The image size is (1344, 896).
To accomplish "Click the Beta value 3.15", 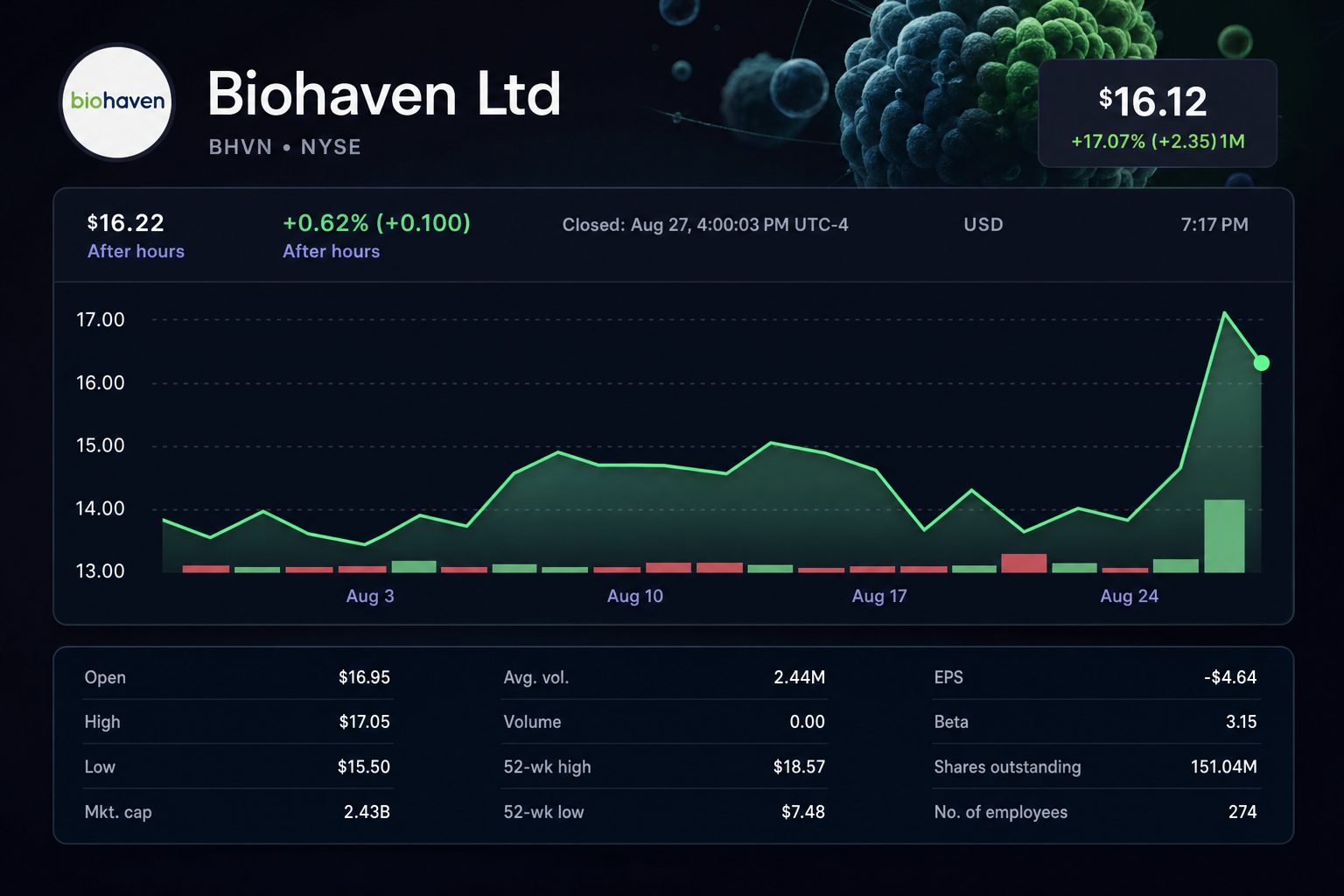I will (x=1241, y=722).
